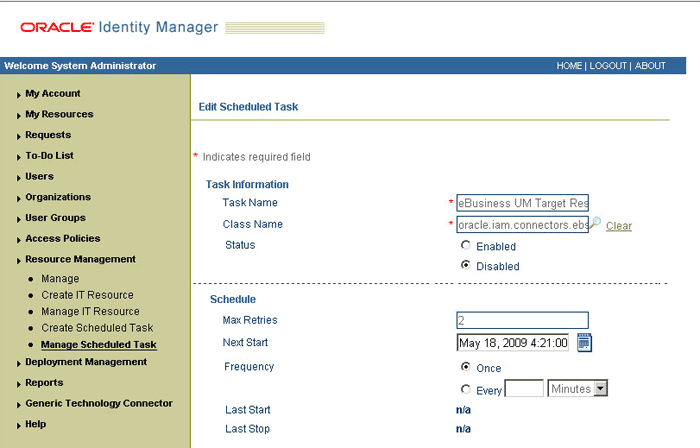Click into the Class Name field
700x448 pixels.
(522, 224)
